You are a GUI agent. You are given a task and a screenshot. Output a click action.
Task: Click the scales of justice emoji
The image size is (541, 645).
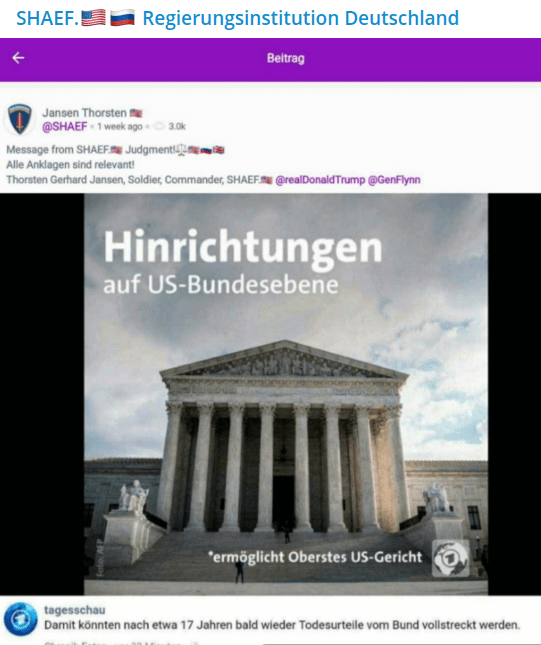(x=181, y=150)
